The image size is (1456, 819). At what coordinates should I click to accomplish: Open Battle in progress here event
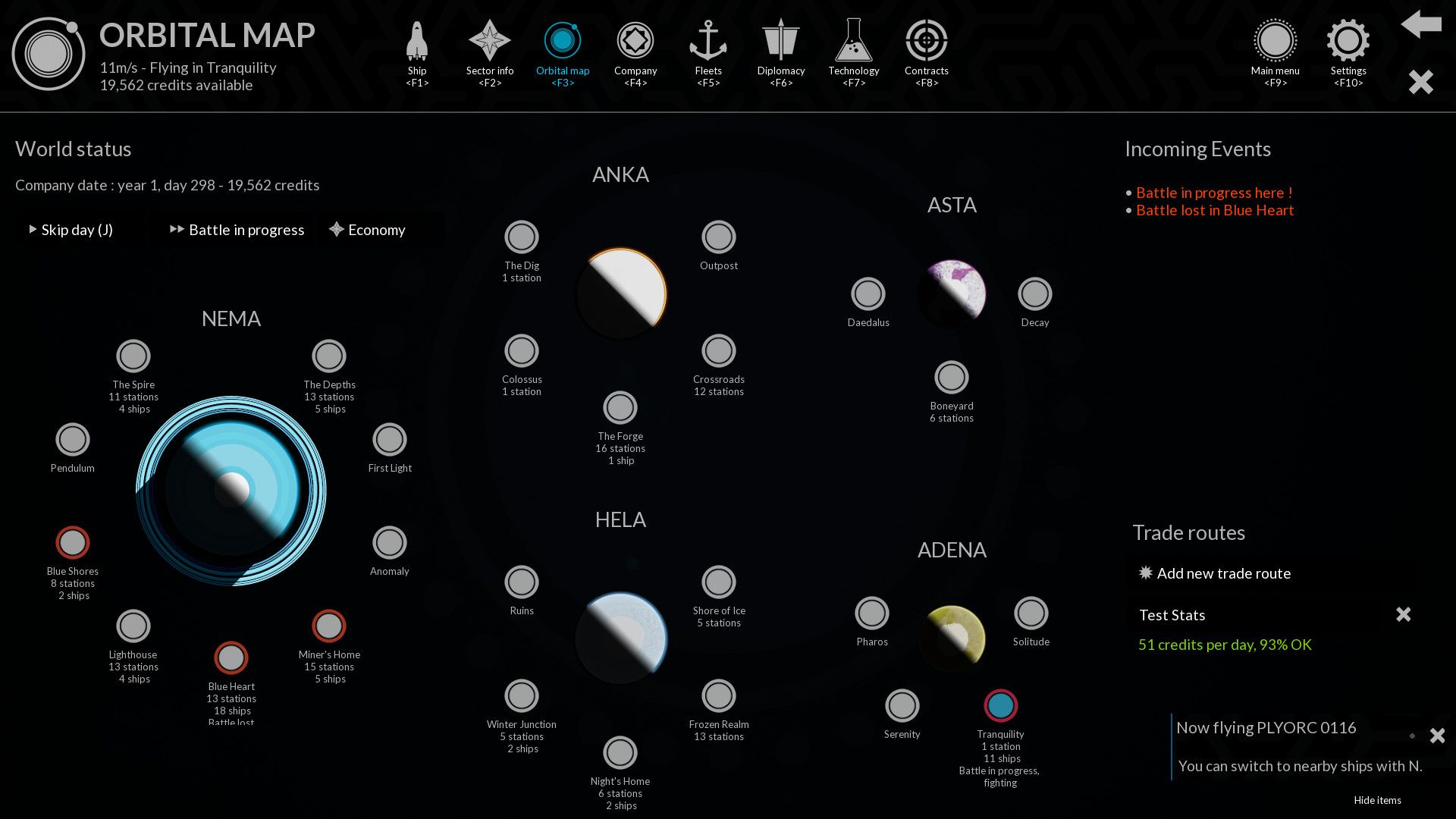pyautogui.click(x=1214, y=193)
